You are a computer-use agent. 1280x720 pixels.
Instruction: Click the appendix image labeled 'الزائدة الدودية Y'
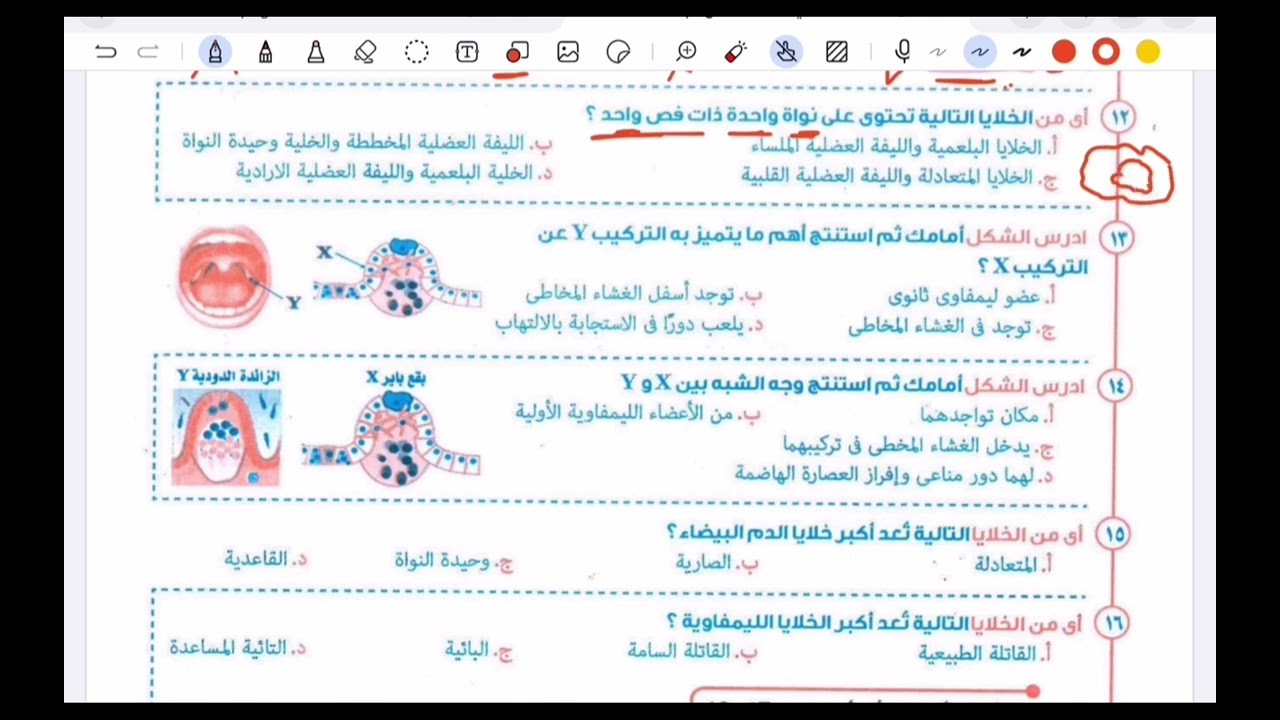[227, 436]
